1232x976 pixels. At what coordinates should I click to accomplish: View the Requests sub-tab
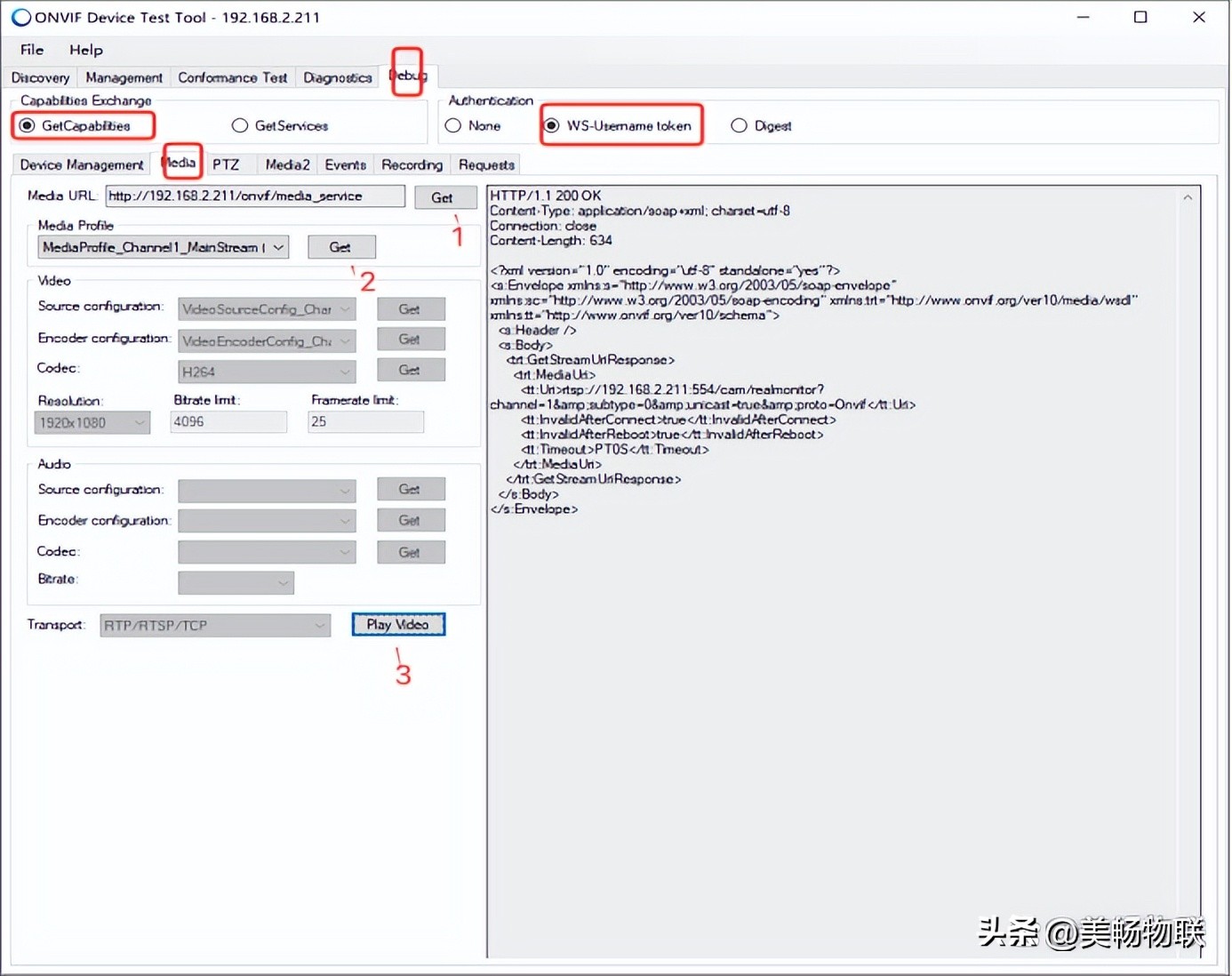[x=487, y=164]
